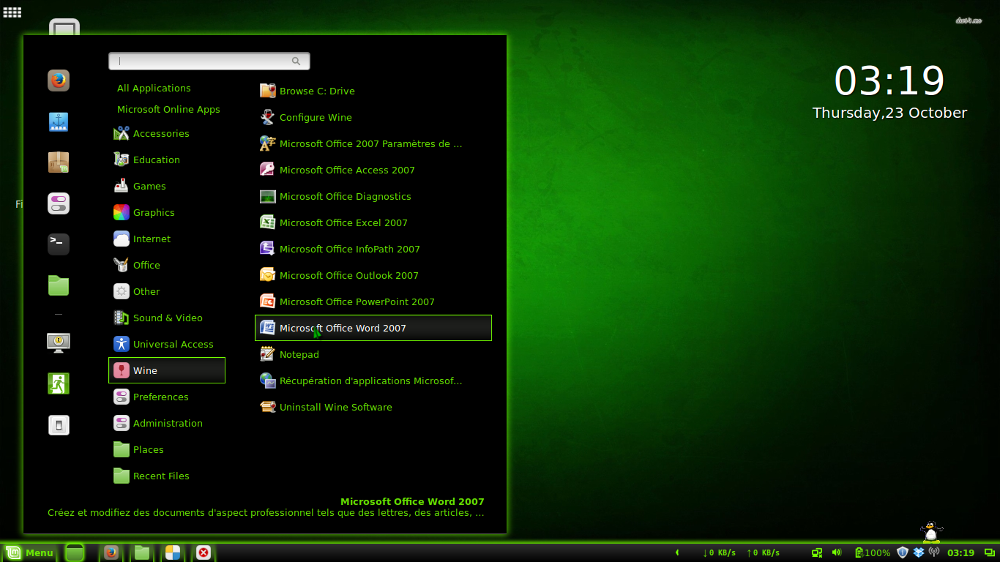Screen dimensions: 1000x562
Task: Open the Administration category
Action: click(x=166, y=423)
